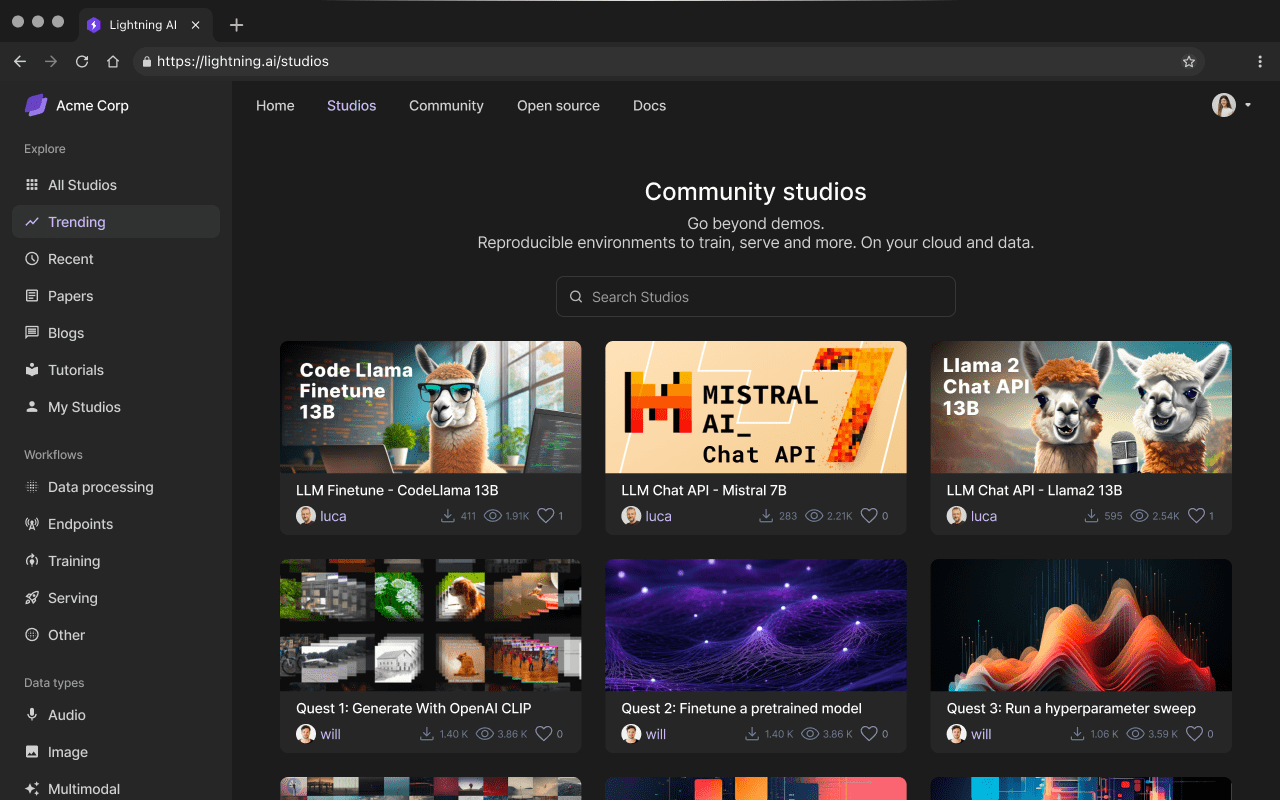Click the Papers document icon
The height and width of the screenshot is (800, 1280).
(32, 296)
